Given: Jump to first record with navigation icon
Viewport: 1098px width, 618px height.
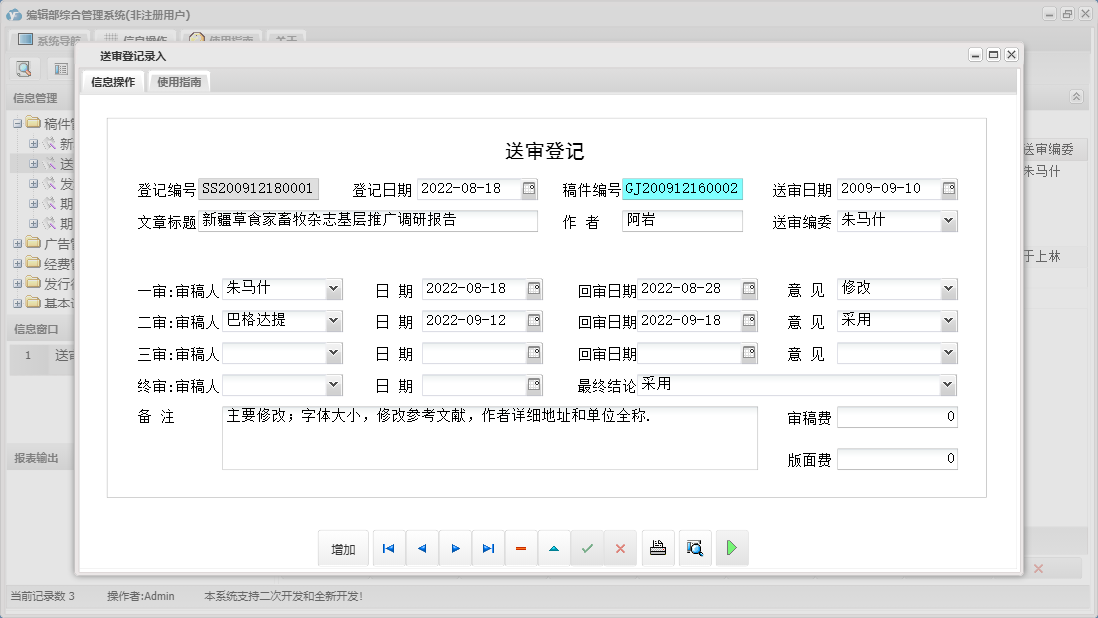Looking at the screenshot, I should tap(389, 547).
